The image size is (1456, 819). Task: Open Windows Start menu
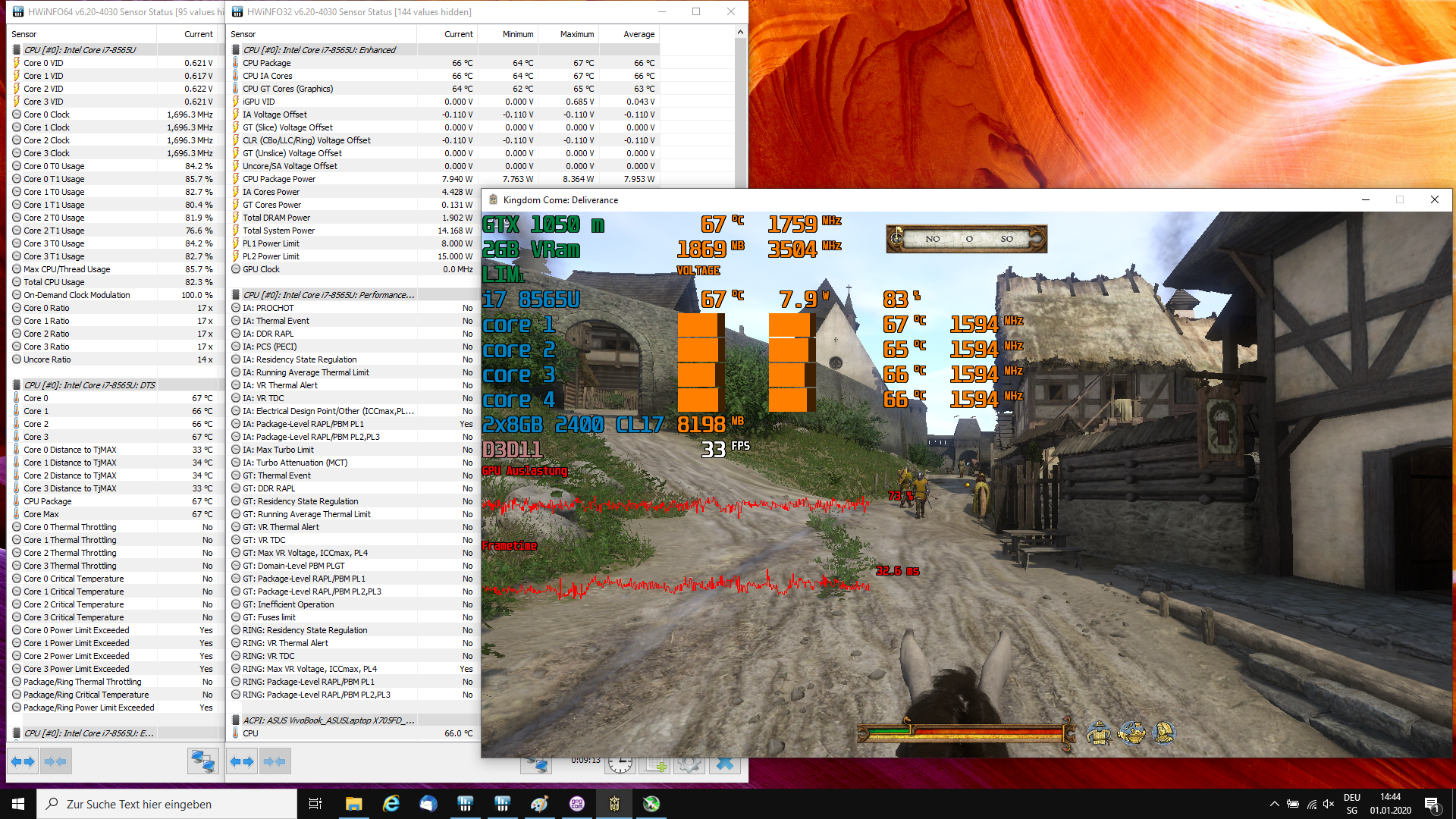tap(18, 804)
